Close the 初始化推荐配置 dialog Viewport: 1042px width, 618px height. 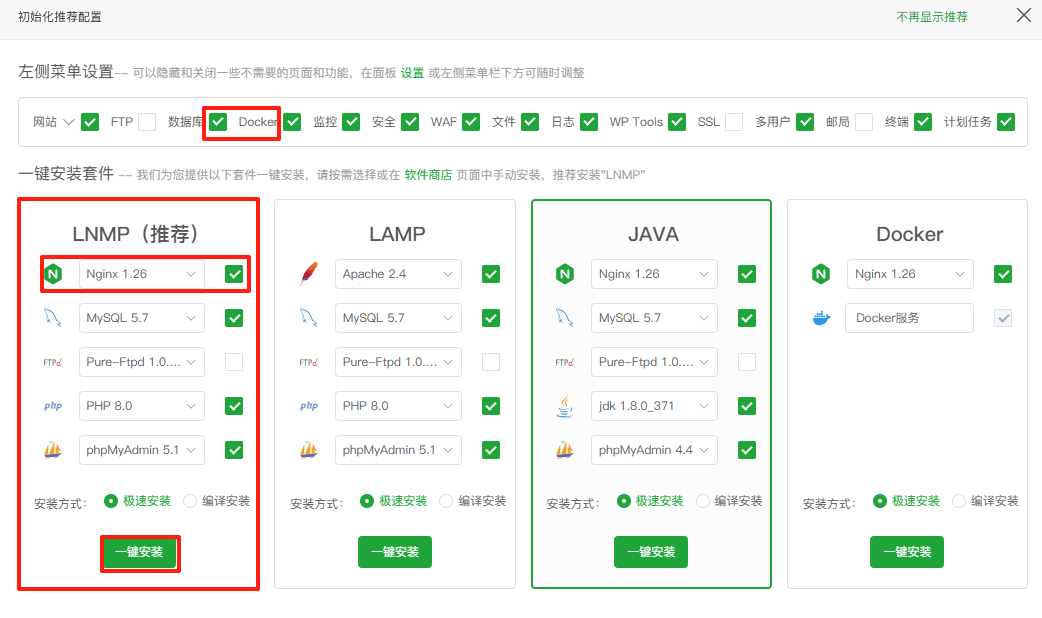click(x=1023, y=15)
